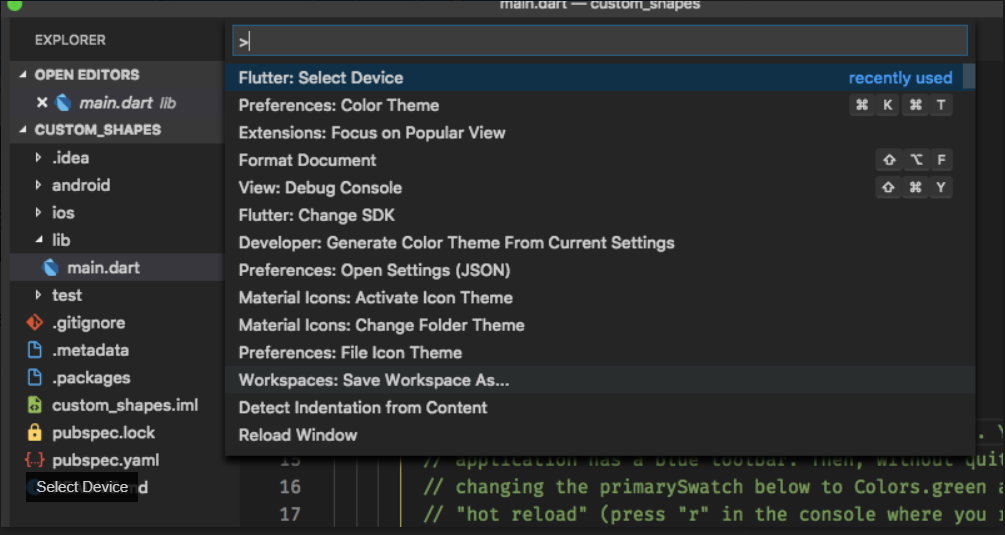This screenshot has height=535, width=1005.
Task: Click the git icon next to .gitignore
Action: point(35,323)
